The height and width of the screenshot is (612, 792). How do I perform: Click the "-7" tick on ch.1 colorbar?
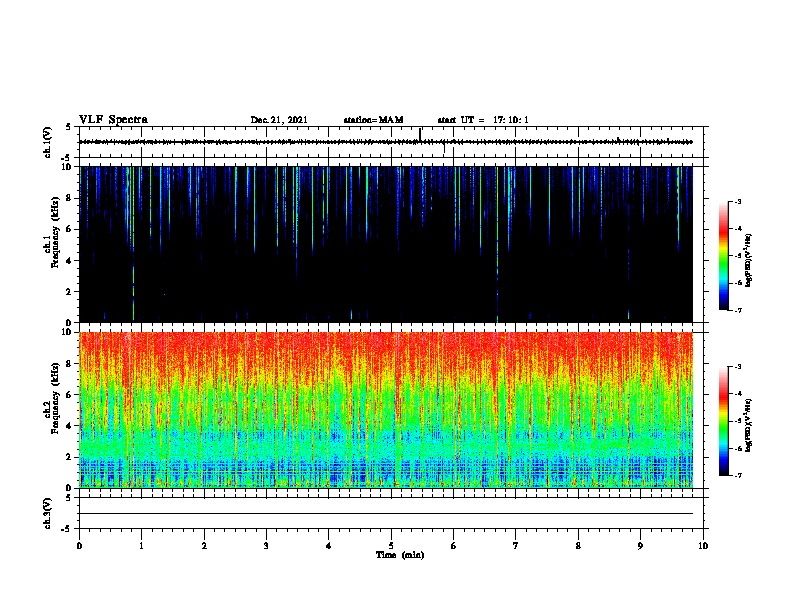click(738, 310)
